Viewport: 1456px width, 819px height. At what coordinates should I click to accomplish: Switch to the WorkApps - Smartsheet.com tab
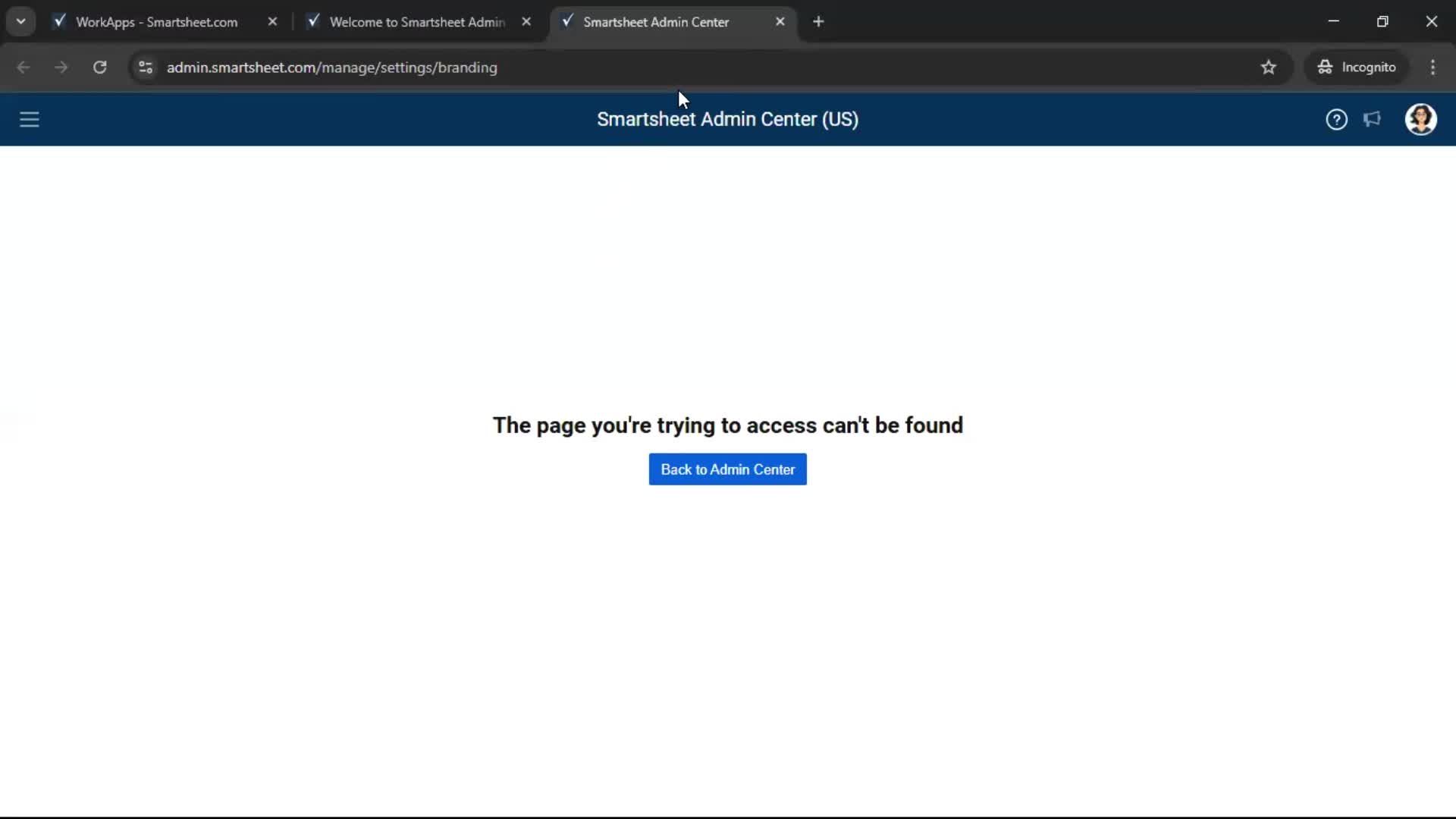pyautogui.click(x=152, y=22)
